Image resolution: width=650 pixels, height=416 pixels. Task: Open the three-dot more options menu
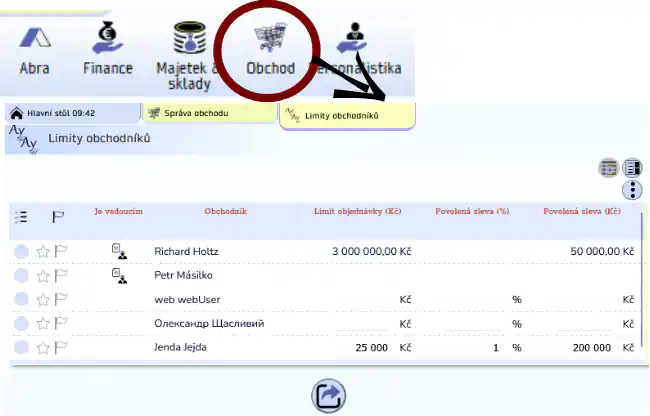(632, 190)
